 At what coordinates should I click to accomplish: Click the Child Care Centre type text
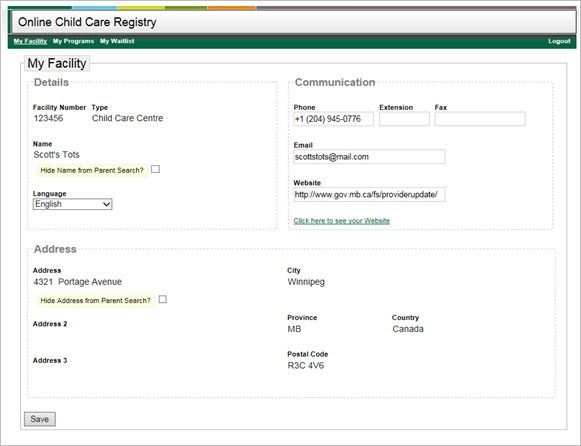coord(127,118)
